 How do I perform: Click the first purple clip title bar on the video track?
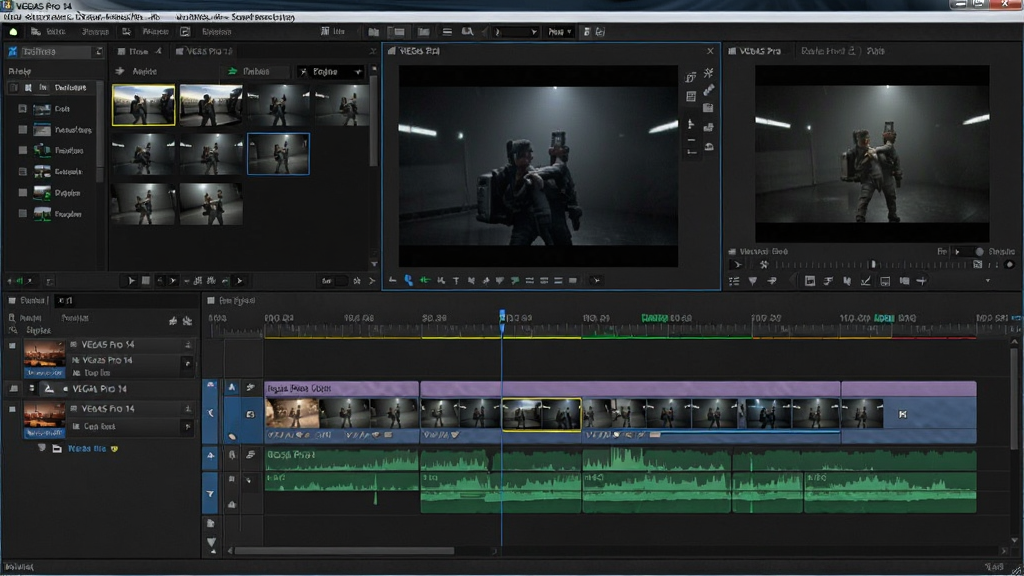pos(342,388)
